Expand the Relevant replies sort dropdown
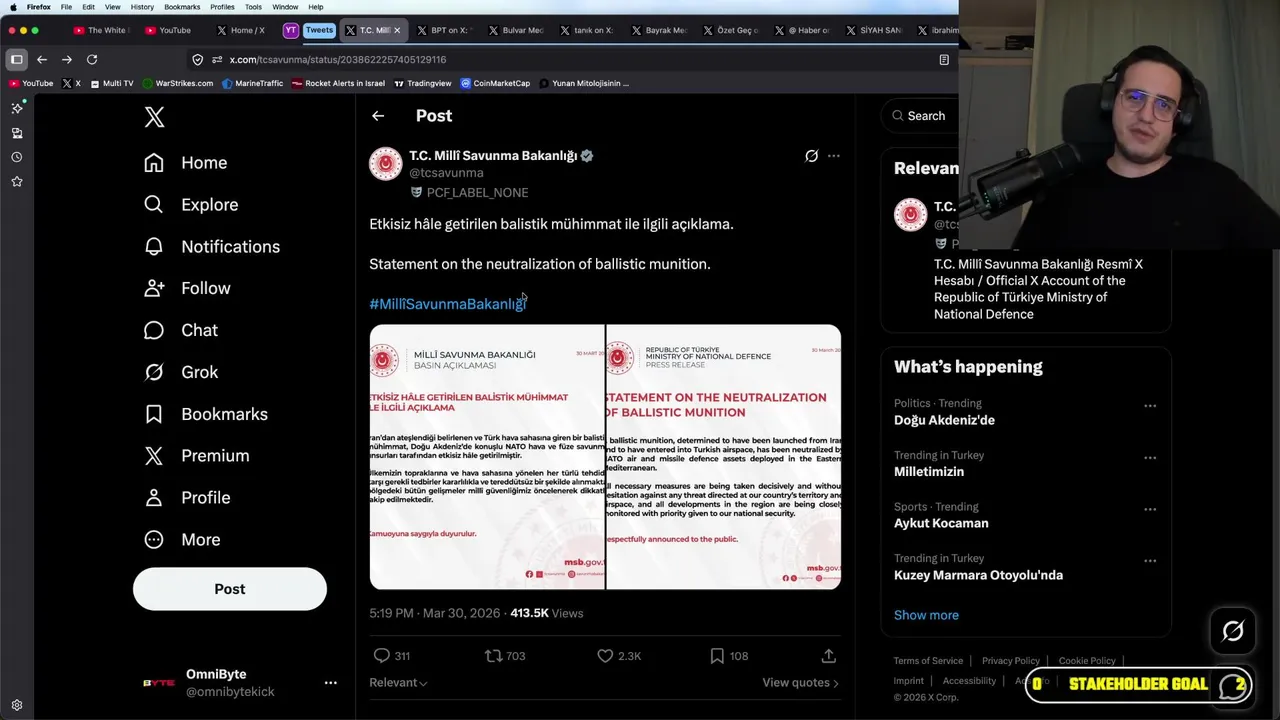 (x=398, y=683)
